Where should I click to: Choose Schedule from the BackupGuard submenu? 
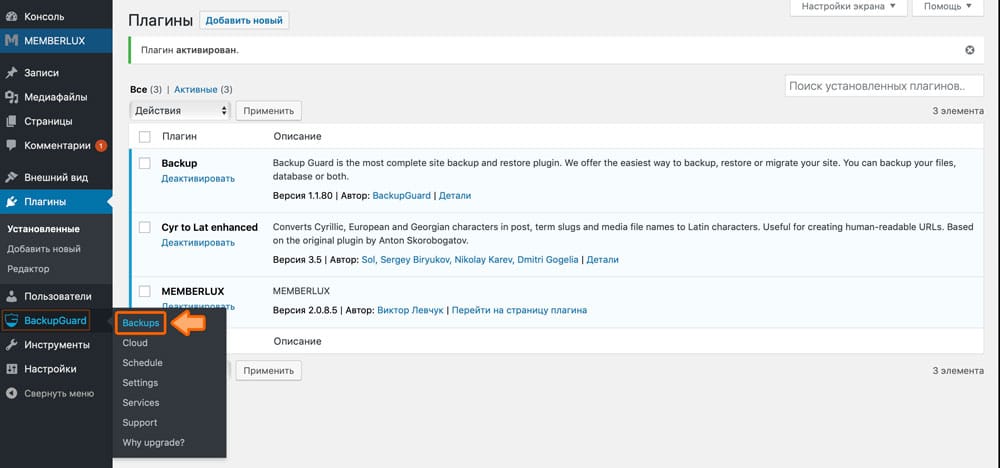[x=142, y=363]
